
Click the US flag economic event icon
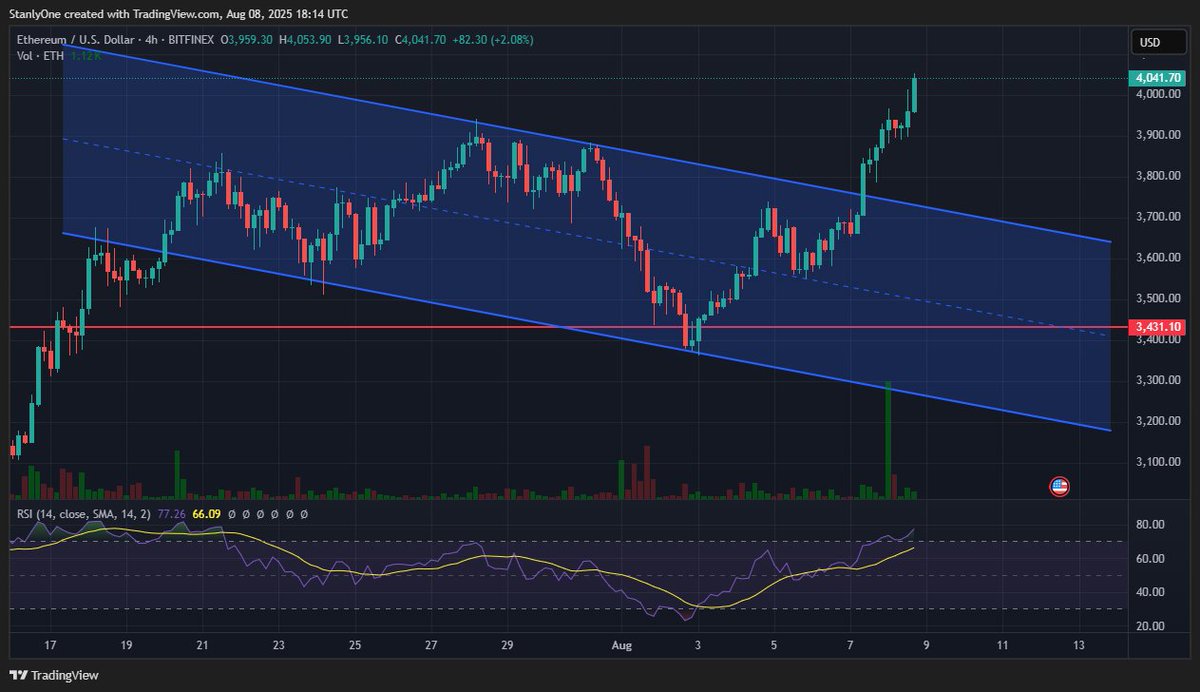pyautogui.click(x=1059, y=487)
